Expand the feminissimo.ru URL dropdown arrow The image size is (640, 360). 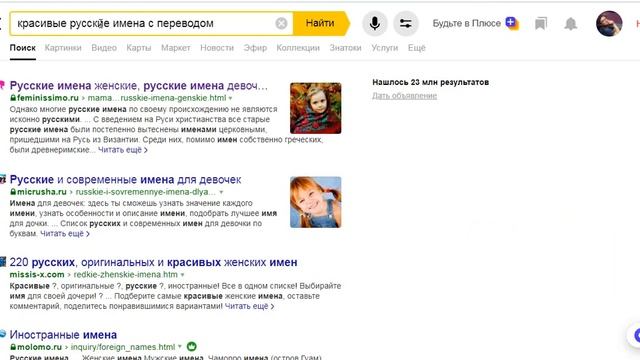[x=231, y=98]
